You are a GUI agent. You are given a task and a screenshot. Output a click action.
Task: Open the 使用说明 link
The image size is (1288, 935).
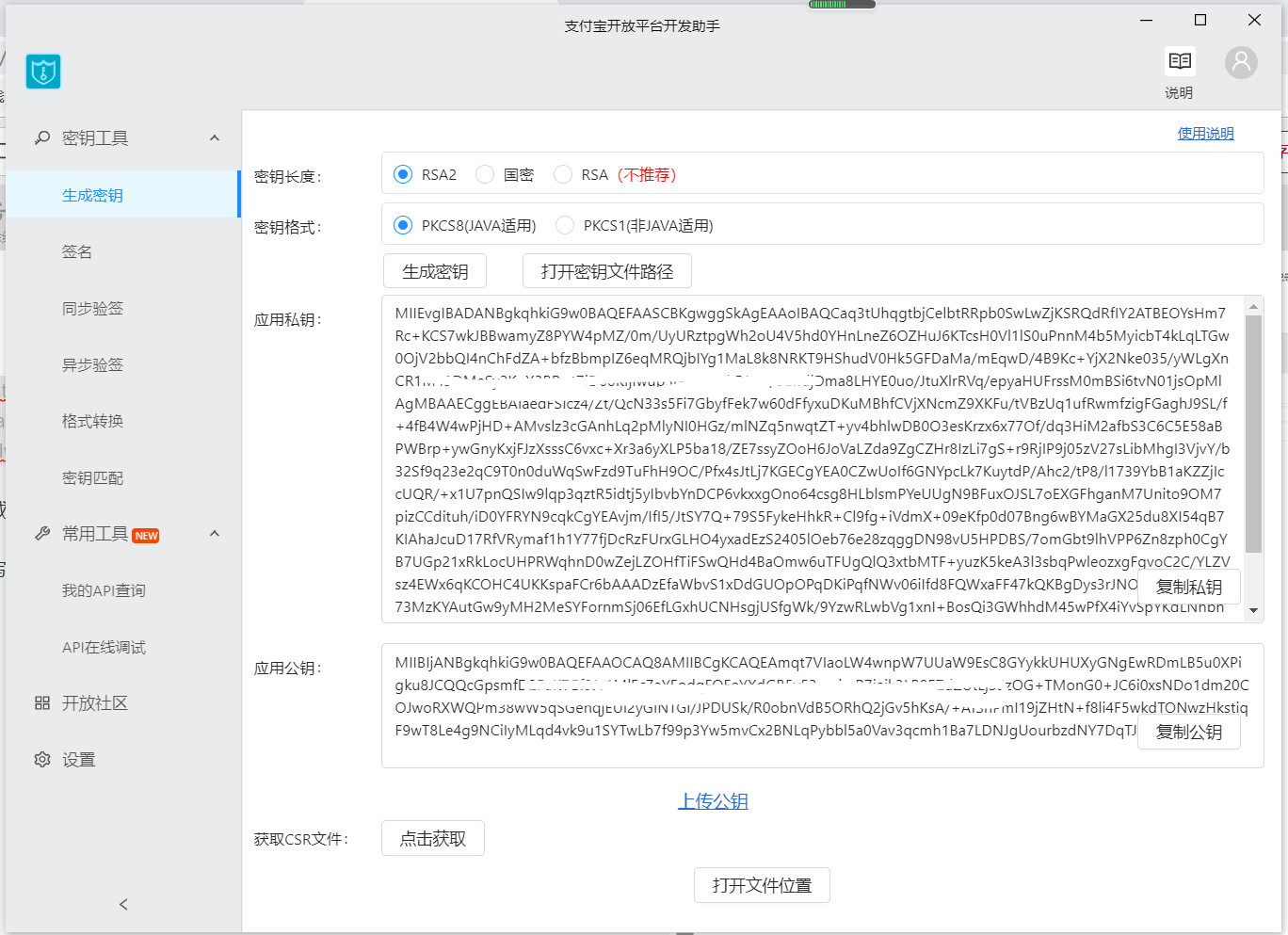coord(1205,134)
